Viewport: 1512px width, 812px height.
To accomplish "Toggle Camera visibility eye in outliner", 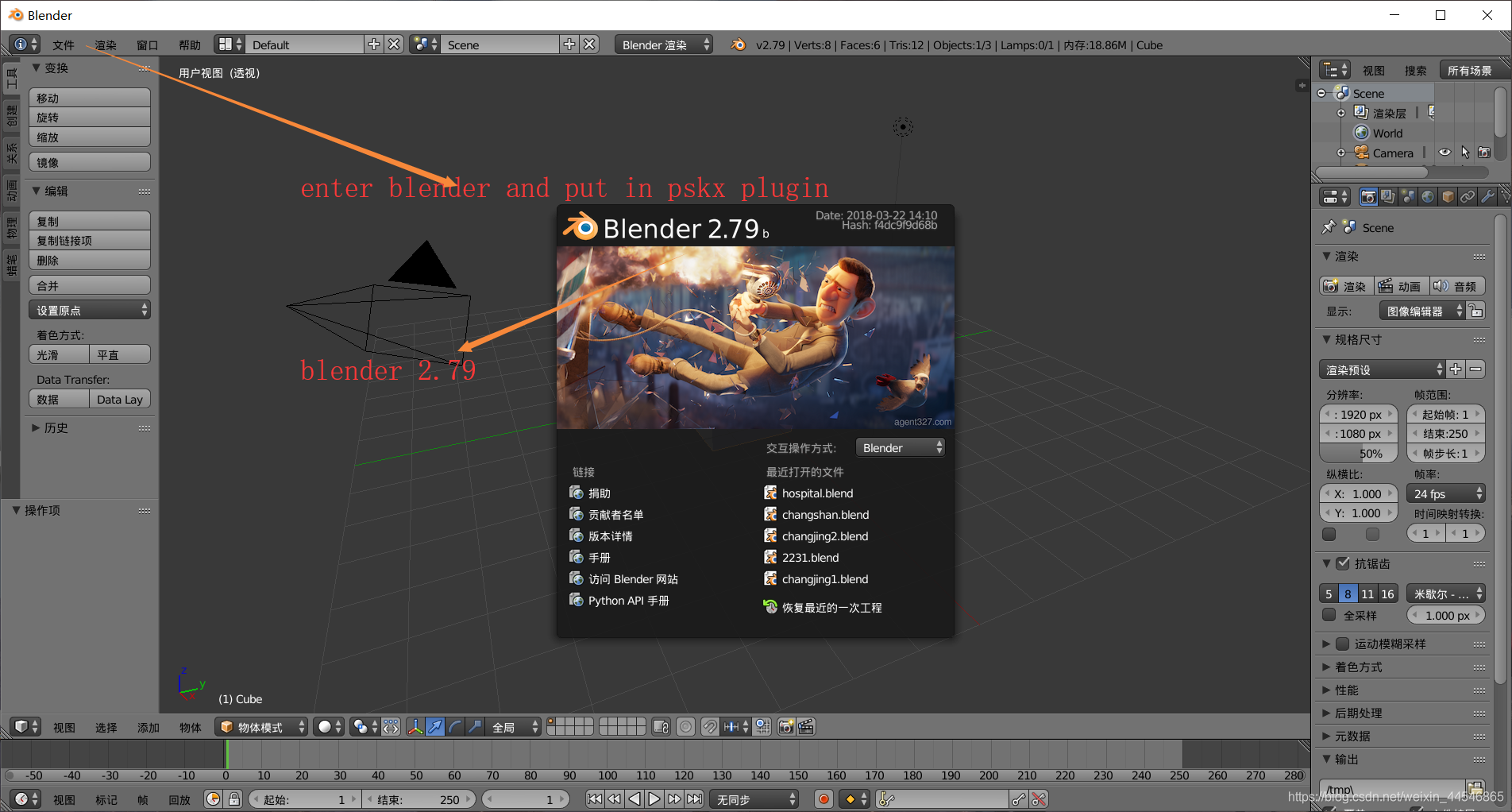I will [1444, 153].
